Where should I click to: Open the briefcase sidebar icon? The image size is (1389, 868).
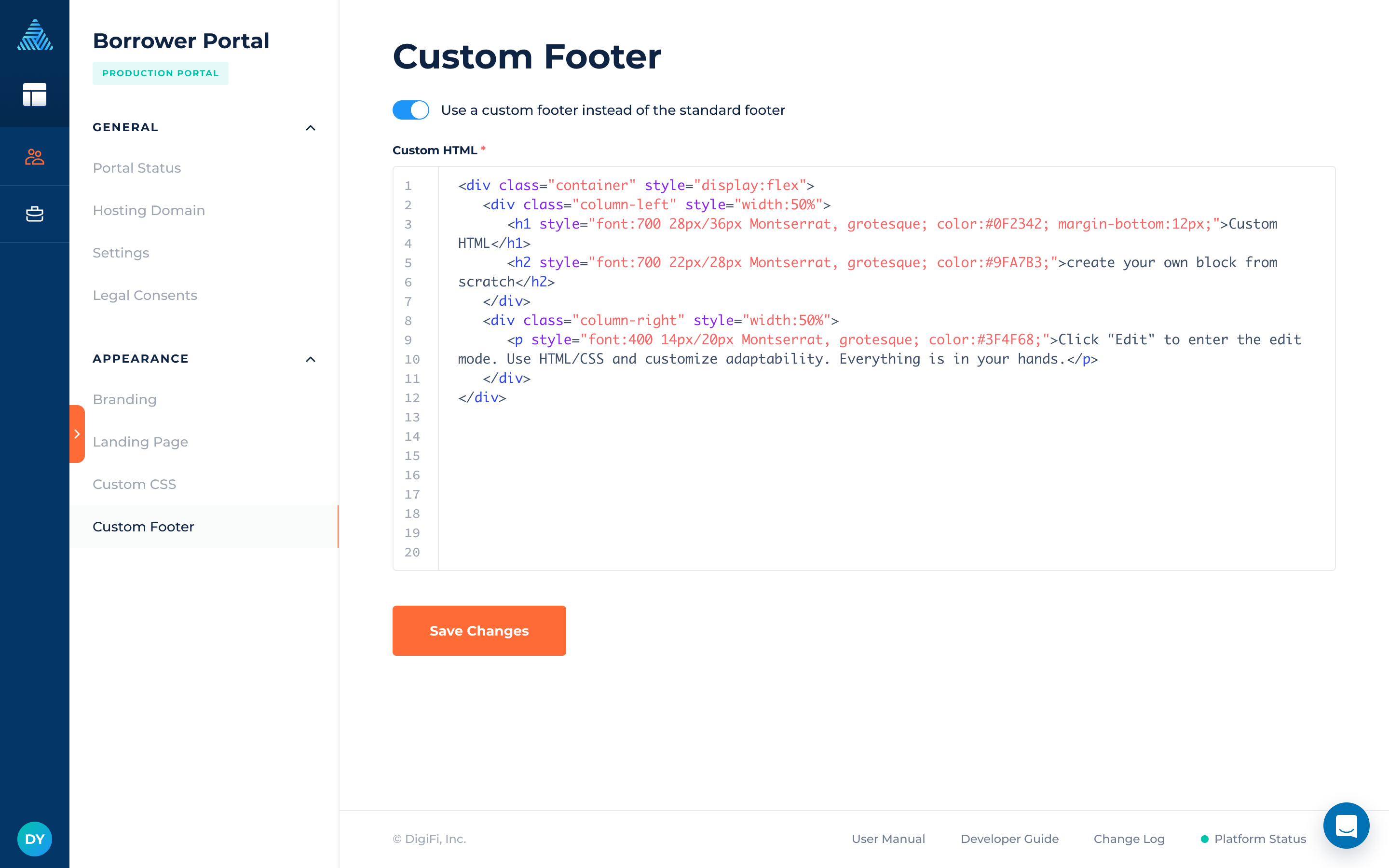[x=34, y=214]
